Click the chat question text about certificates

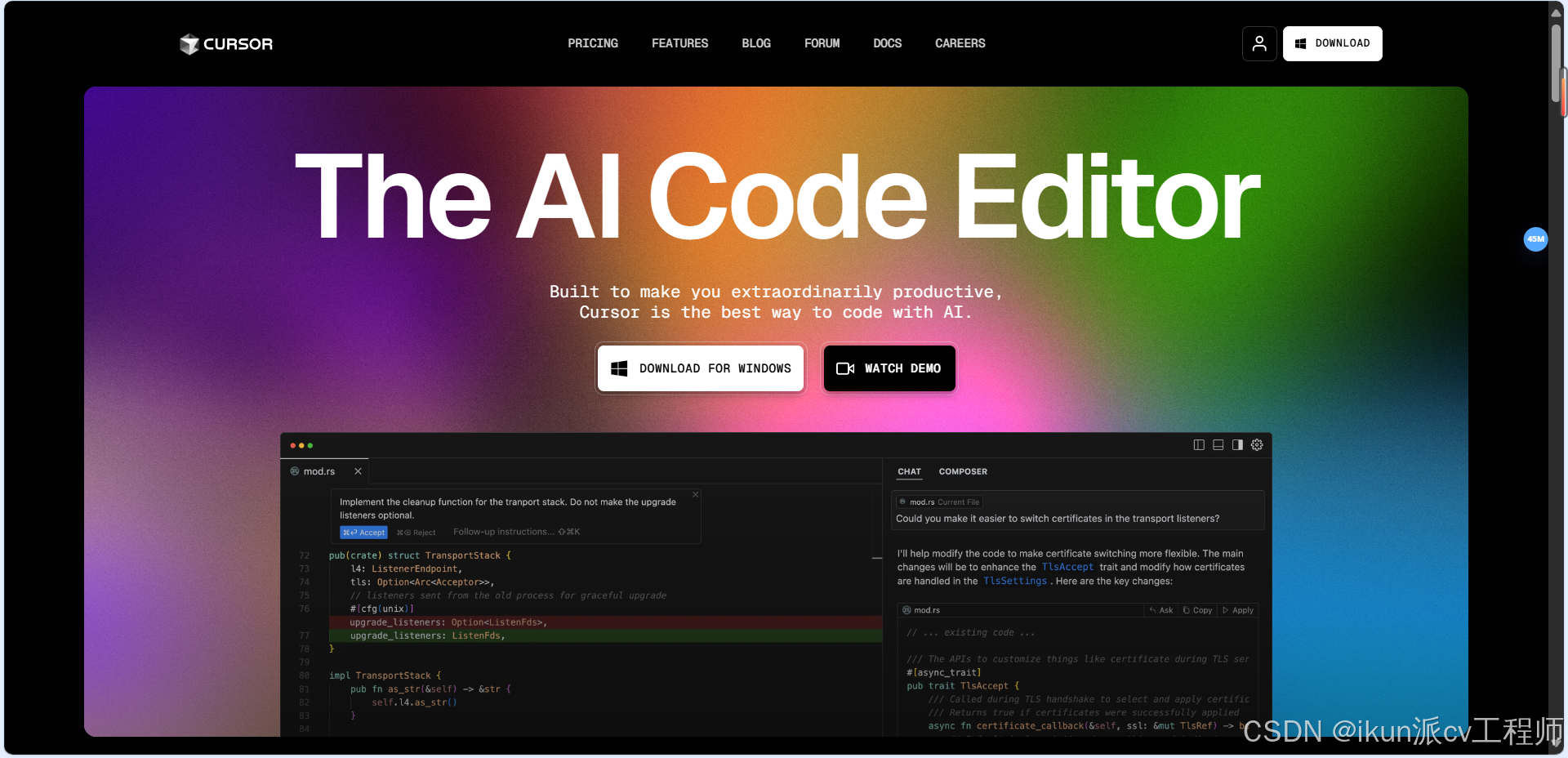pos(1058,519)
